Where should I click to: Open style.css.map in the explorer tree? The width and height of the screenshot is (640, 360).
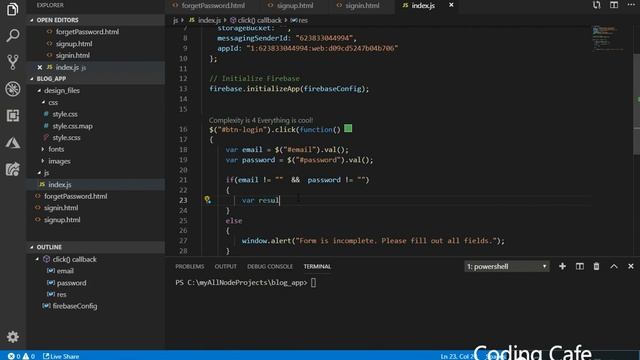coord(72,126)
